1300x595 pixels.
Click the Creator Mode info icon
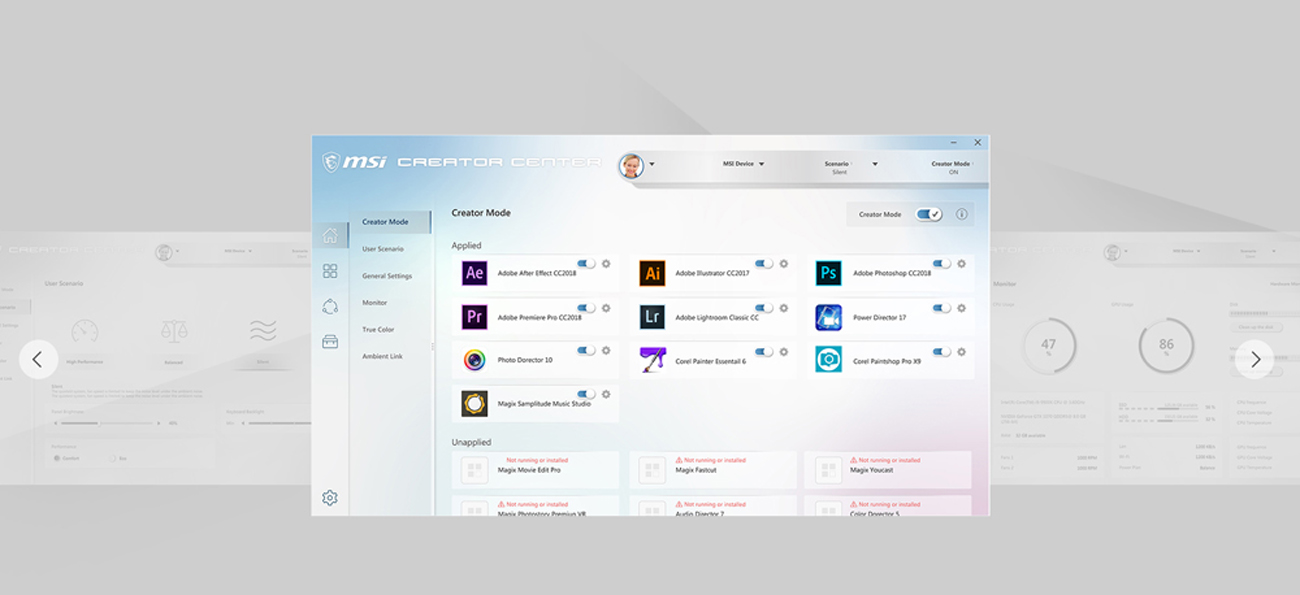click(x=962, y=214)
